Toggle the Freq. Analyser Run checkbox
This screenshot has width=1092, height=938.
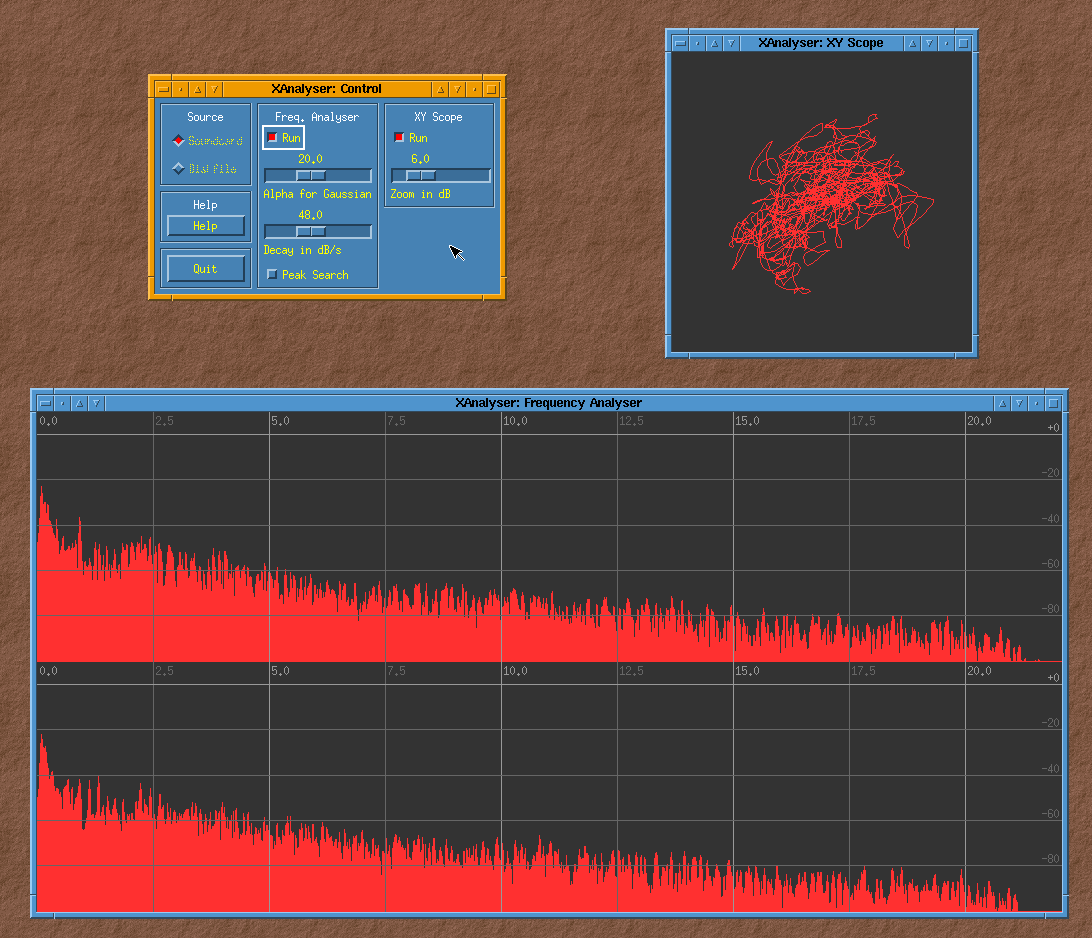272,138
